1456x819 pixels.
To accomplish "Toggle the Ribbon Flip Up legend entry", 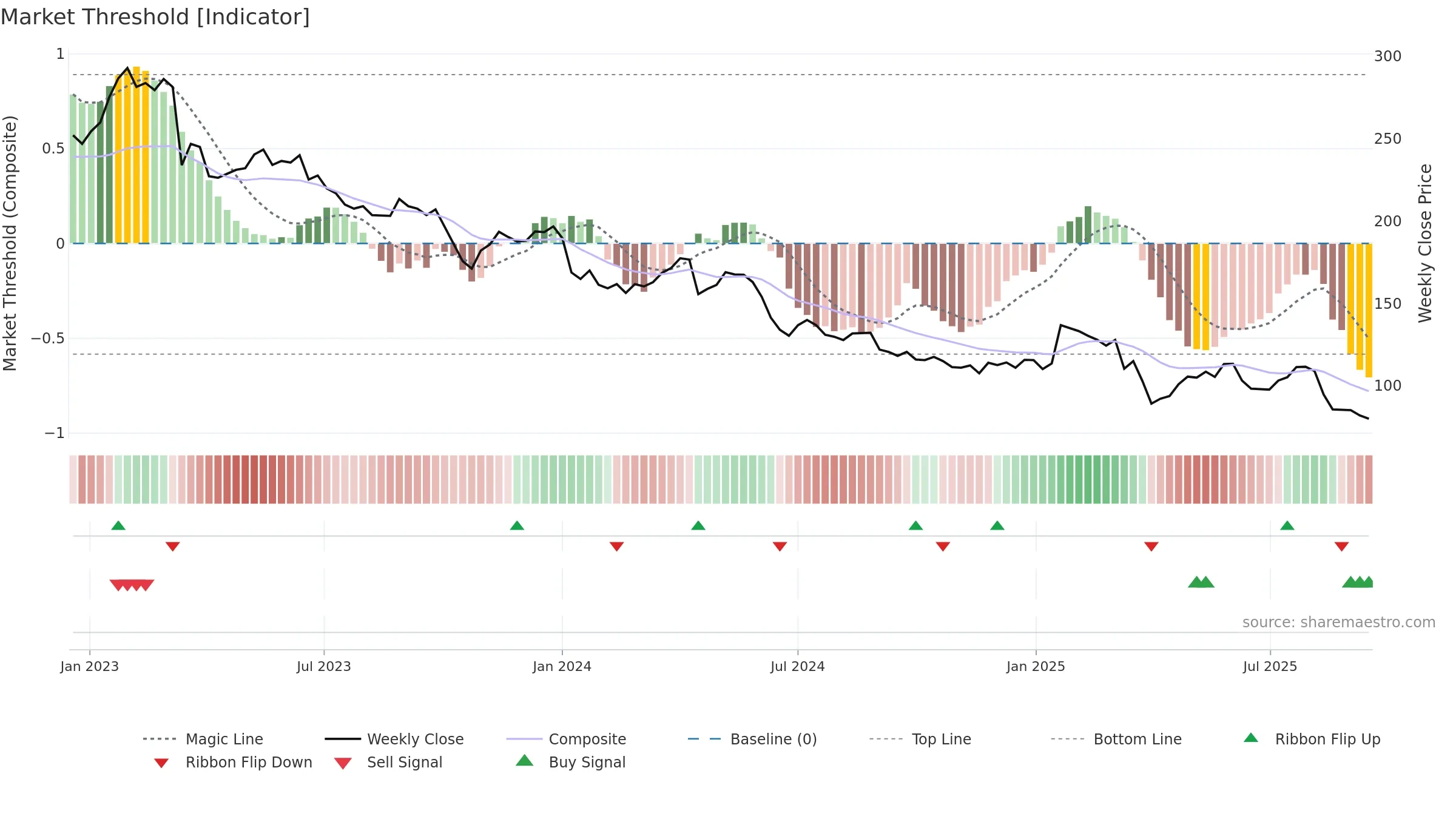I will [x=1312, y=739].
